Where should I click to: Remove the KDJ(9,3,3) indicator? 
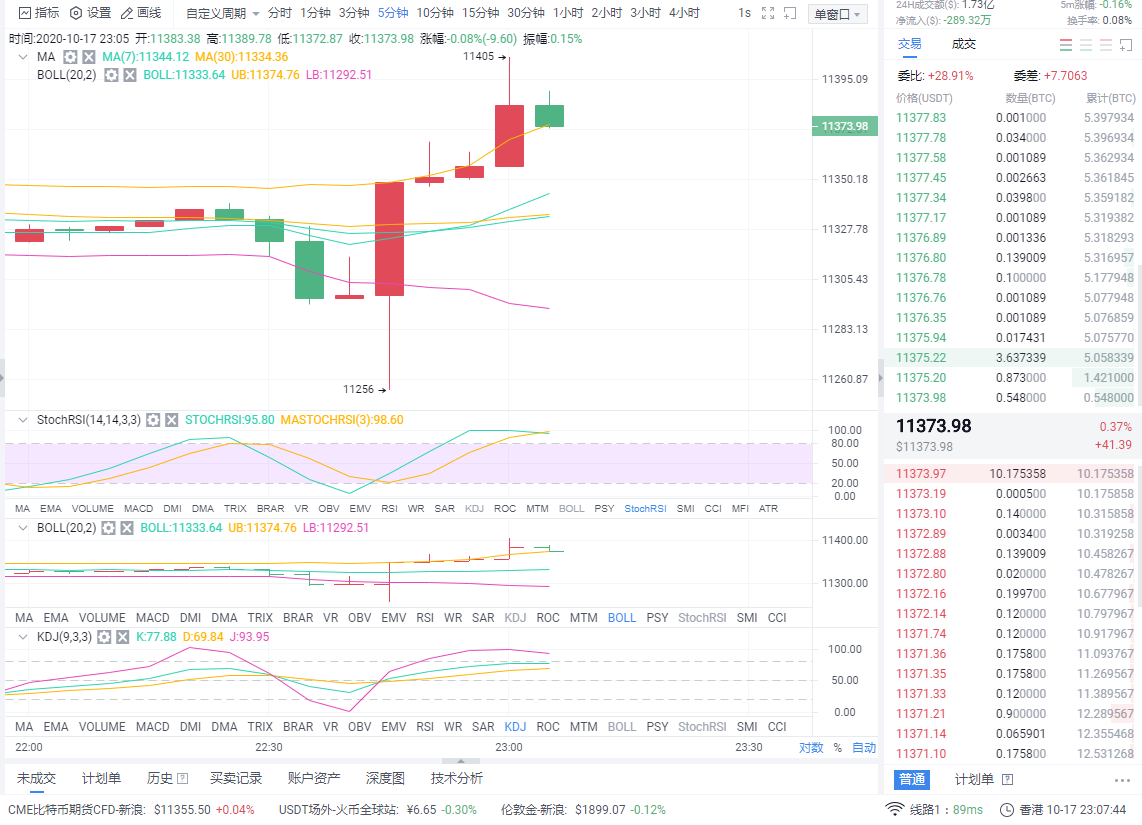(x=122, y=636)
